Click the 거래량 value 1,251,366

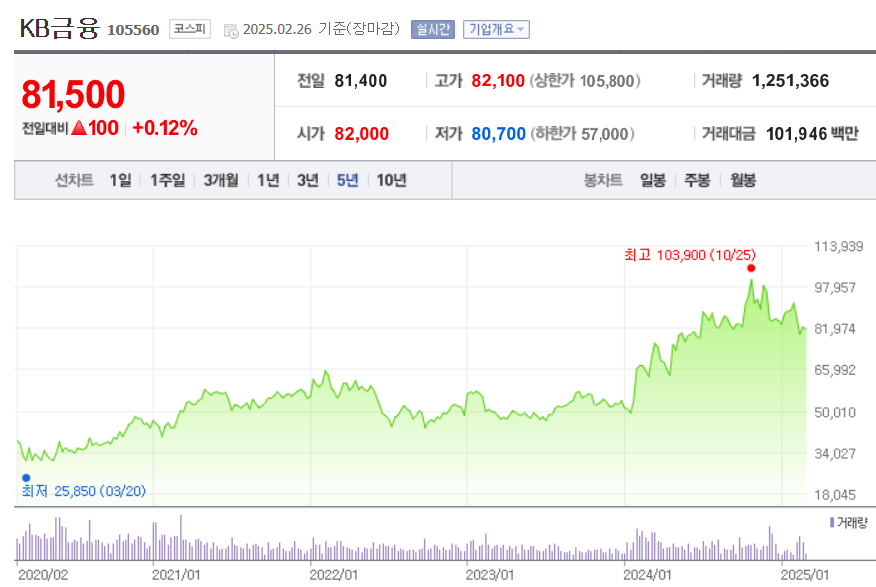pos(791,81)
